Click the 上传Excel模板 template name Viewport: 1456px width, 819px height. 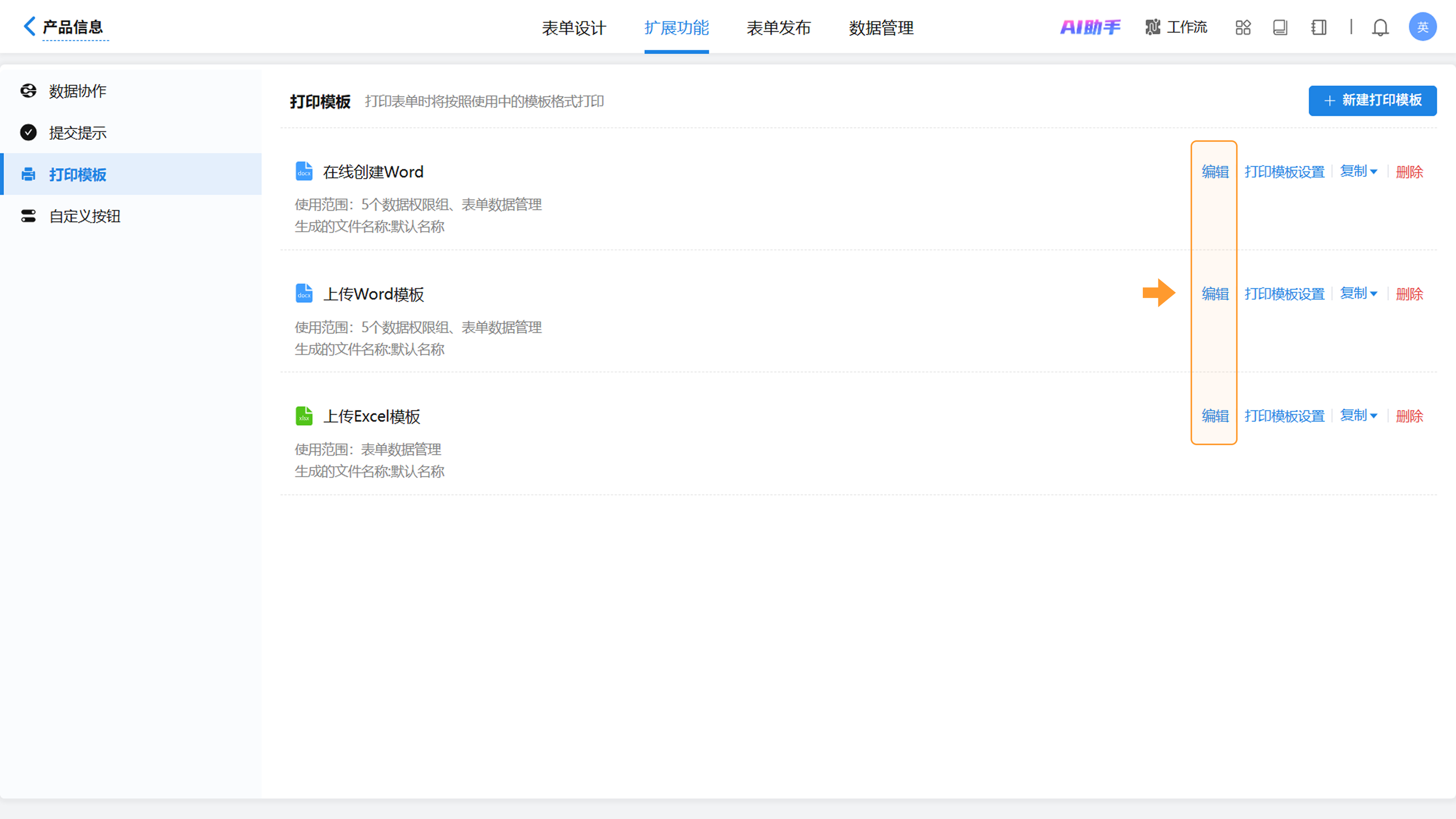[x=371, y=417]
